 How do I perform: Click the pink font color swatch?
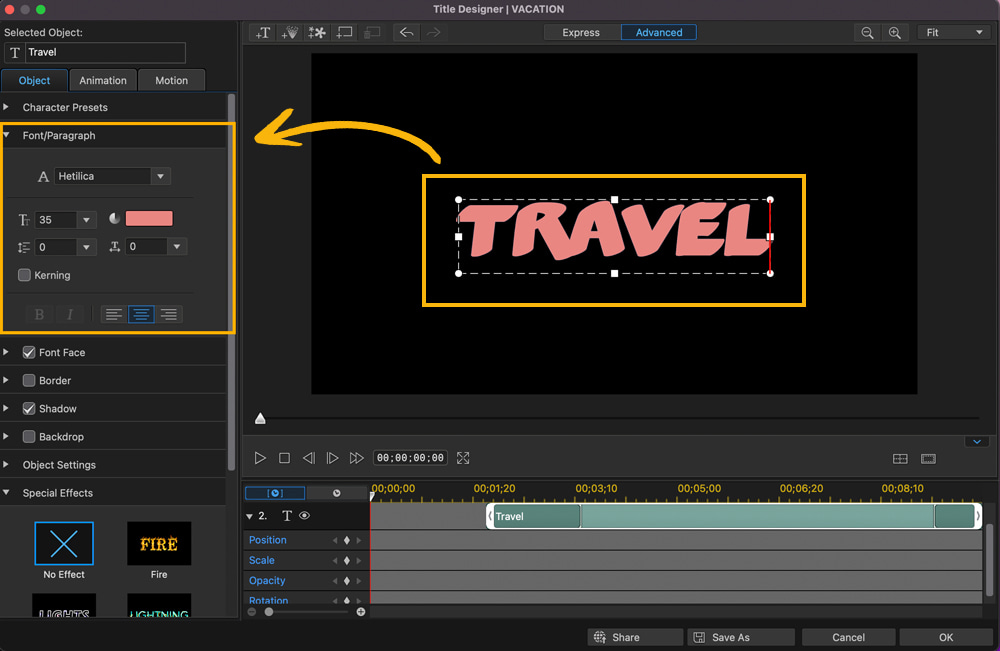pyautogui.click(x=151, y=218)
